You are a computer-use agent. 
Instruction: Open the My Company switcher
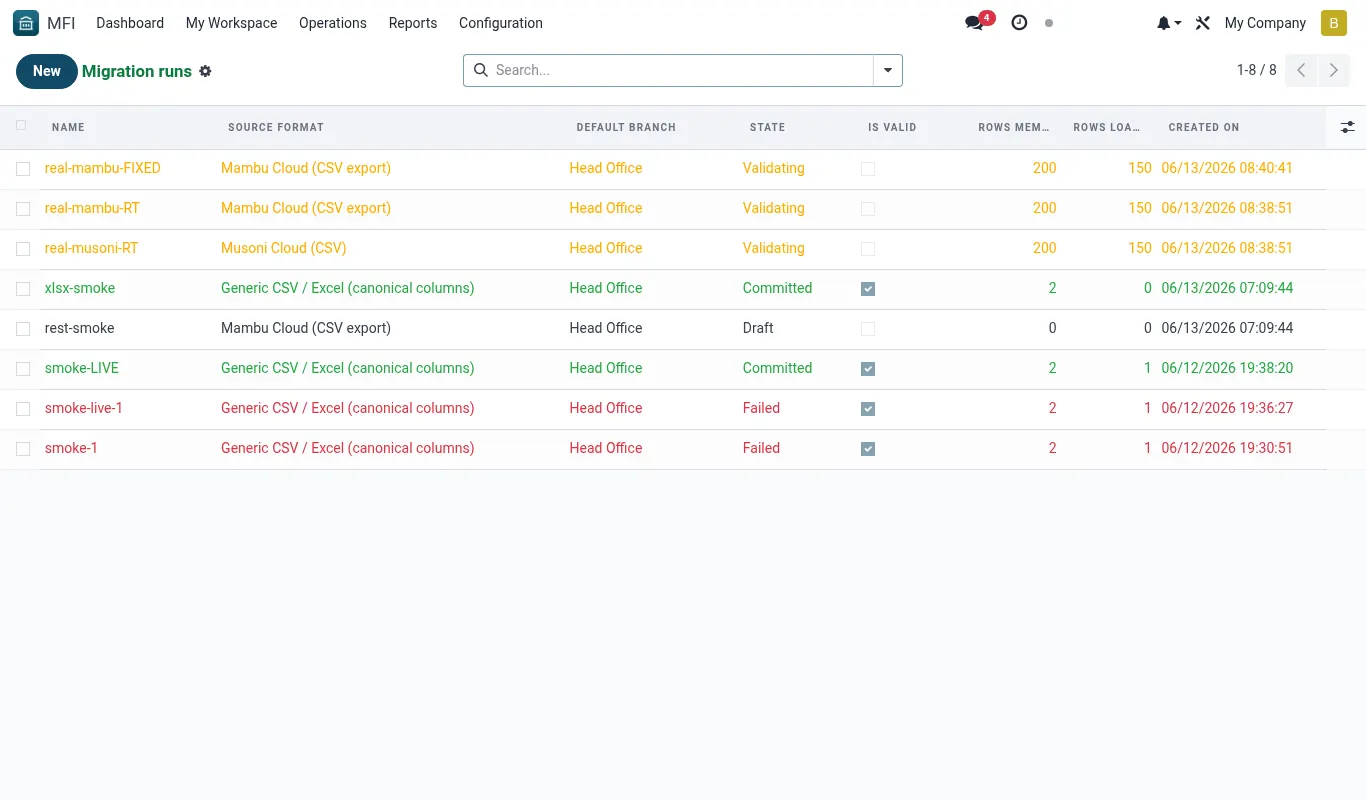[1265, 23]
